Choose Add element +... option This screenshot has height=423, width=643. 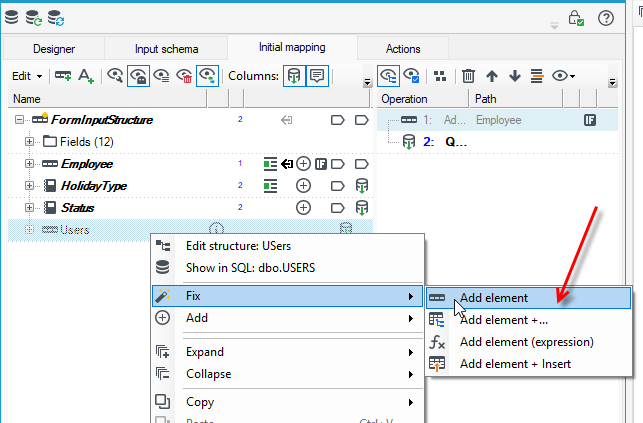tap(528, 320)
